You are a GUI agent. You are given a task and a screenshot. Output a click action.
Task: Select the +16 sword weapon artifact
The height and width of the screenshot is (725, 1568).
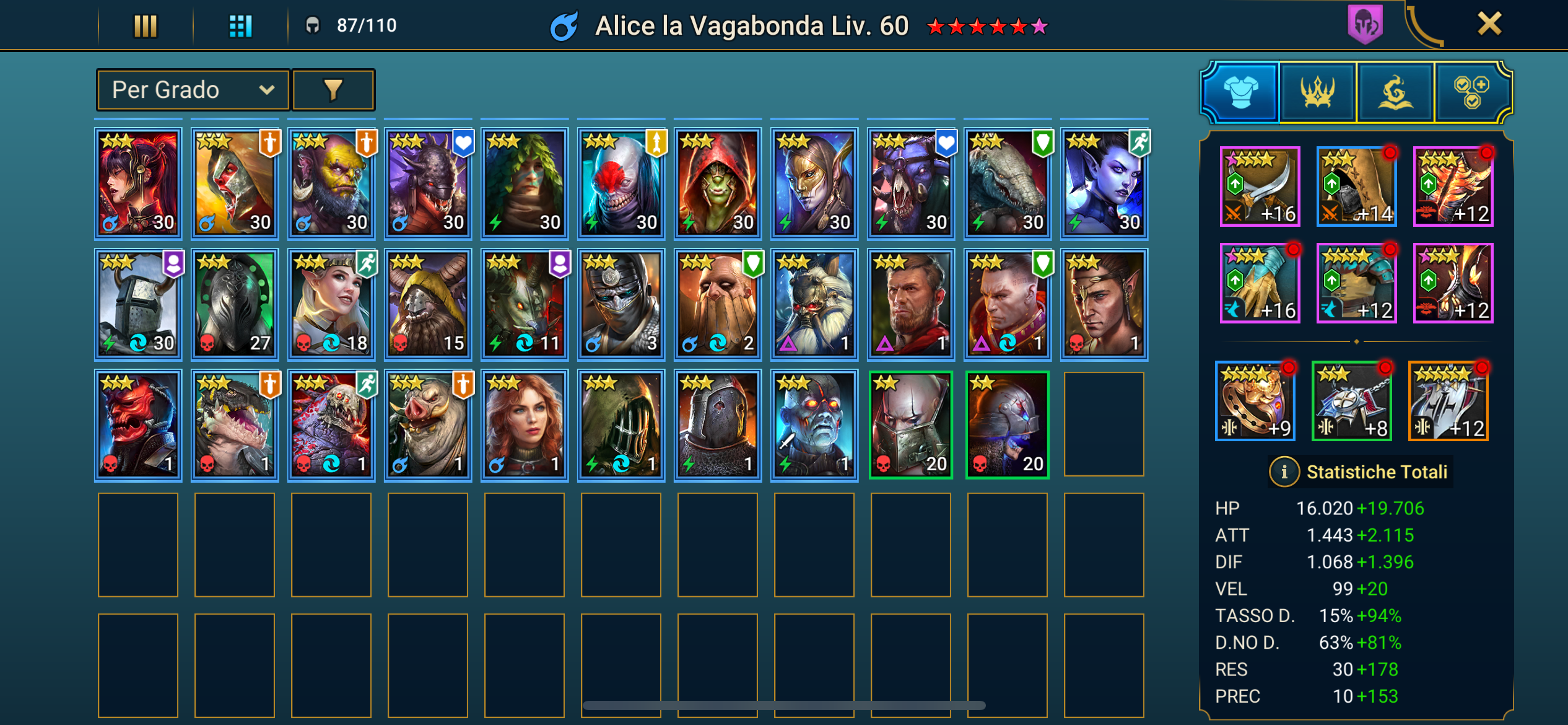pyautogui.click(x=1260, y=187)
